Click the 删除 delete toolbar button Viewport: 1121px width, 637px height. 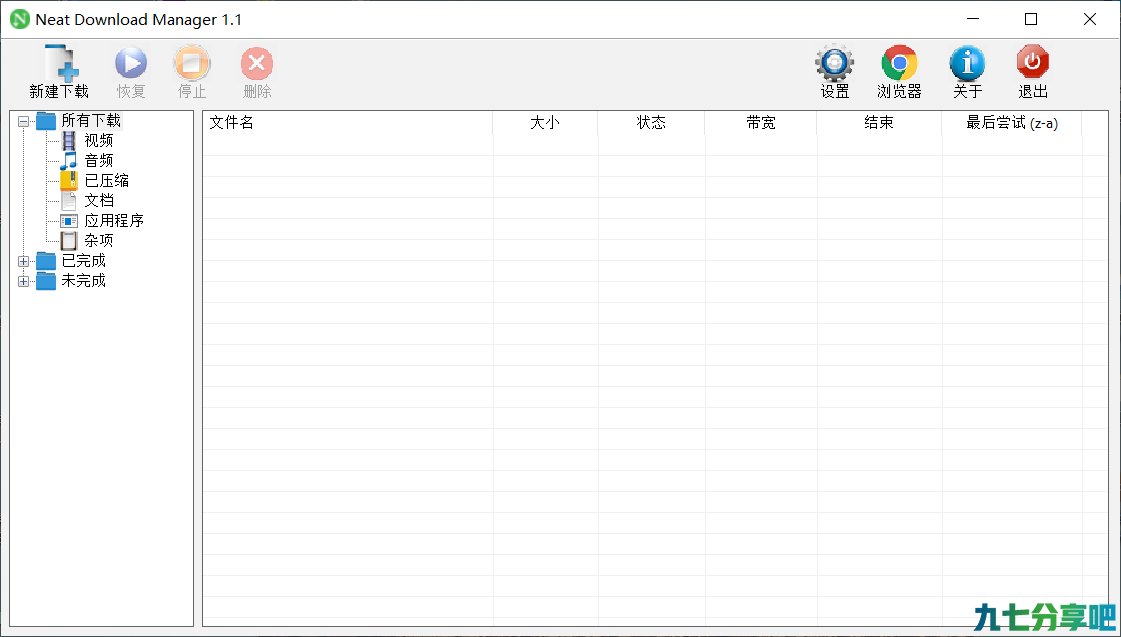pos(257,71)
